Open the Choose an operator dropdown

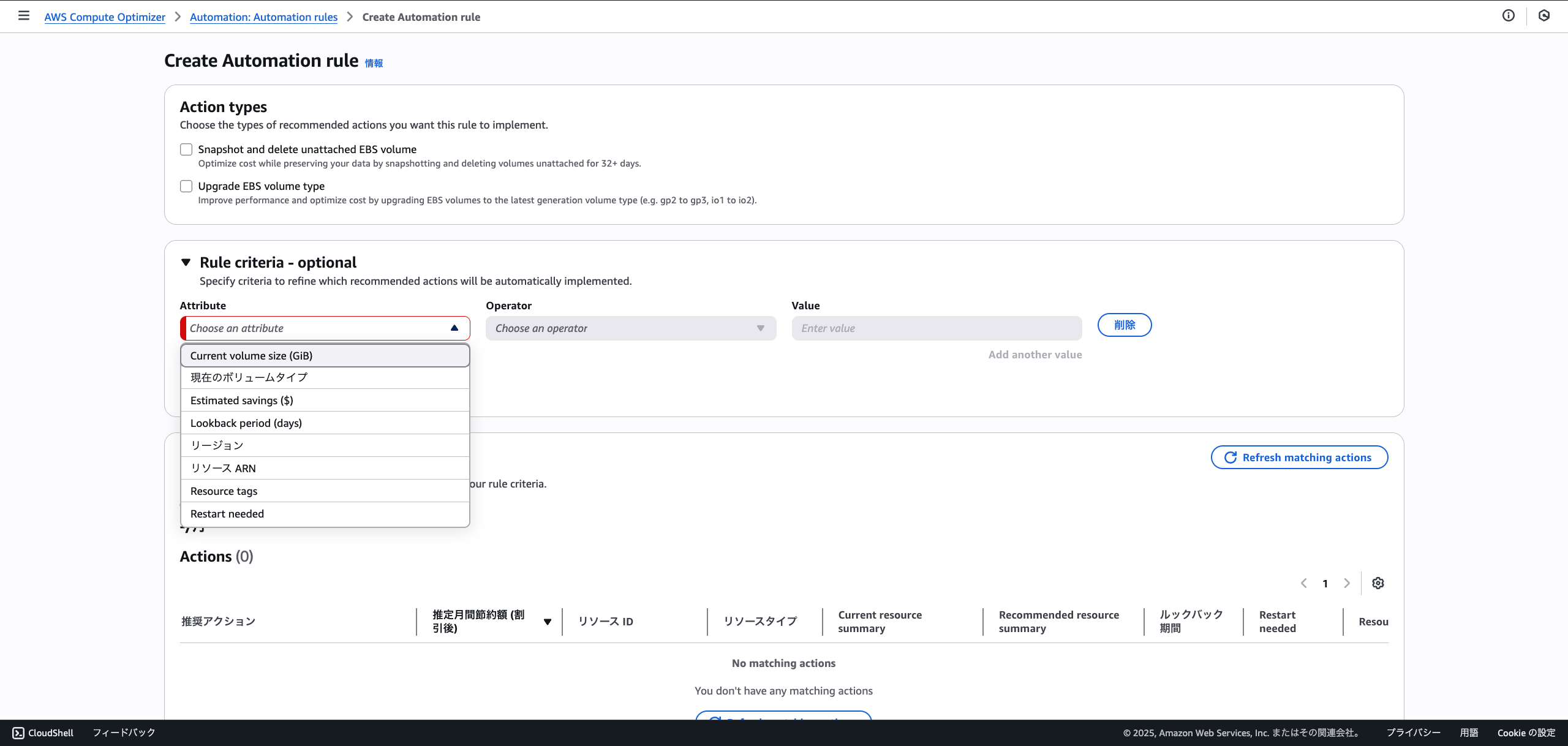630,328
